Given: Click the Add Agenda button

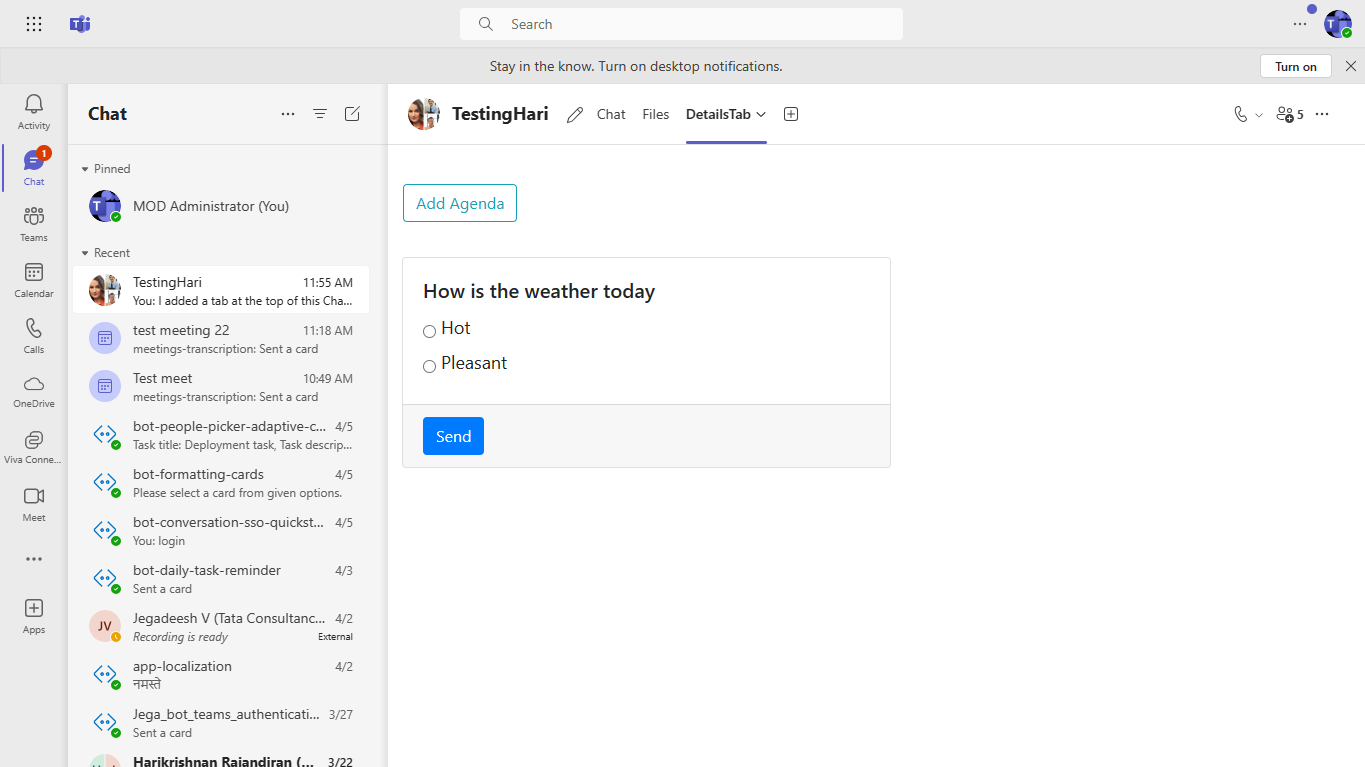Looking at the screenshot, I should point(460,203).
